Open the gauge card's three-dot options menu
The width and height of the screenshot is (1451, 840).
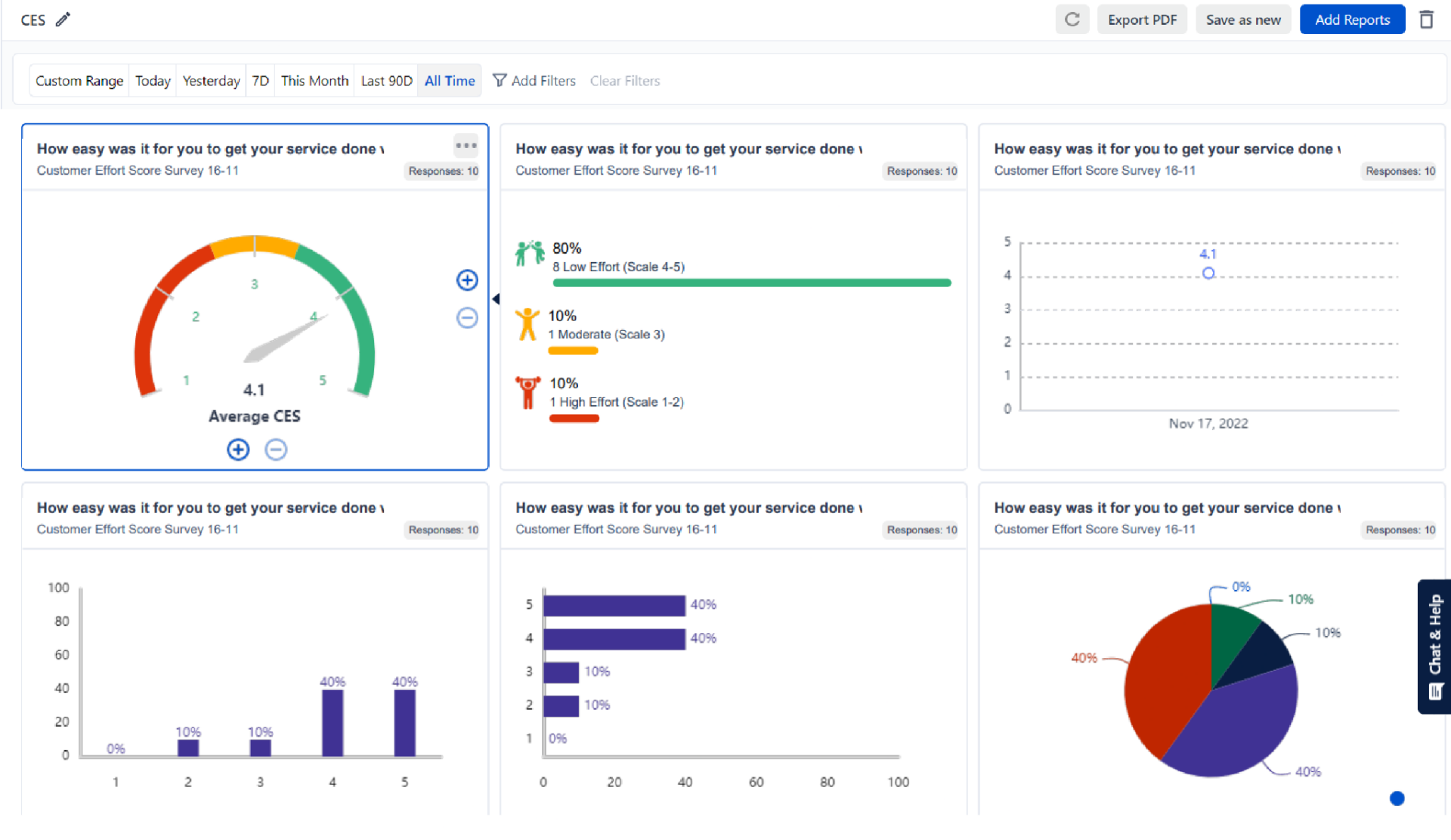click(x=466, y=145)
